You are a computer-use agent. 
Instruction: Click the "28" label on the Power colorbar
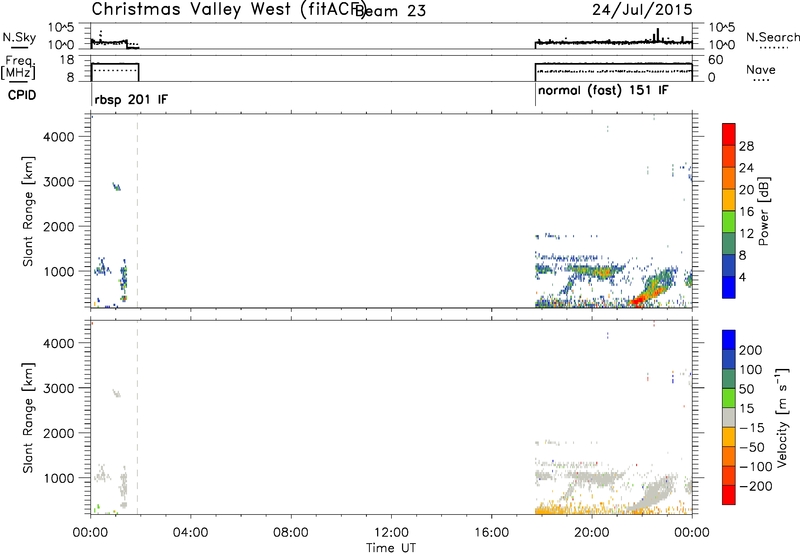pyautogui.click(x=746, y=146)
